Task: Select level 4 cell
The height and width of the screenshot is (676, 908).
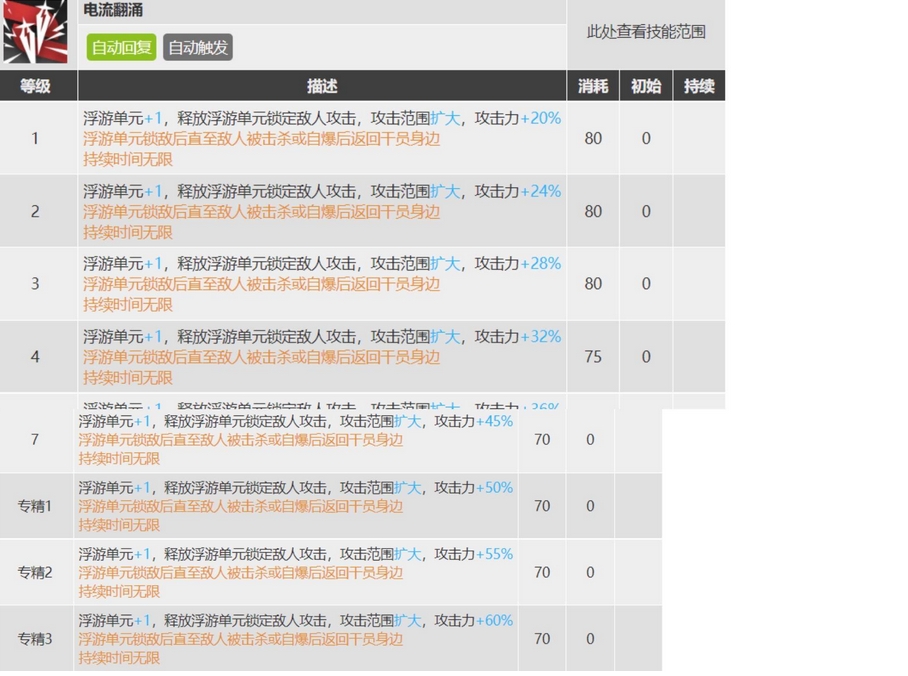Action: tap(35, 357)
